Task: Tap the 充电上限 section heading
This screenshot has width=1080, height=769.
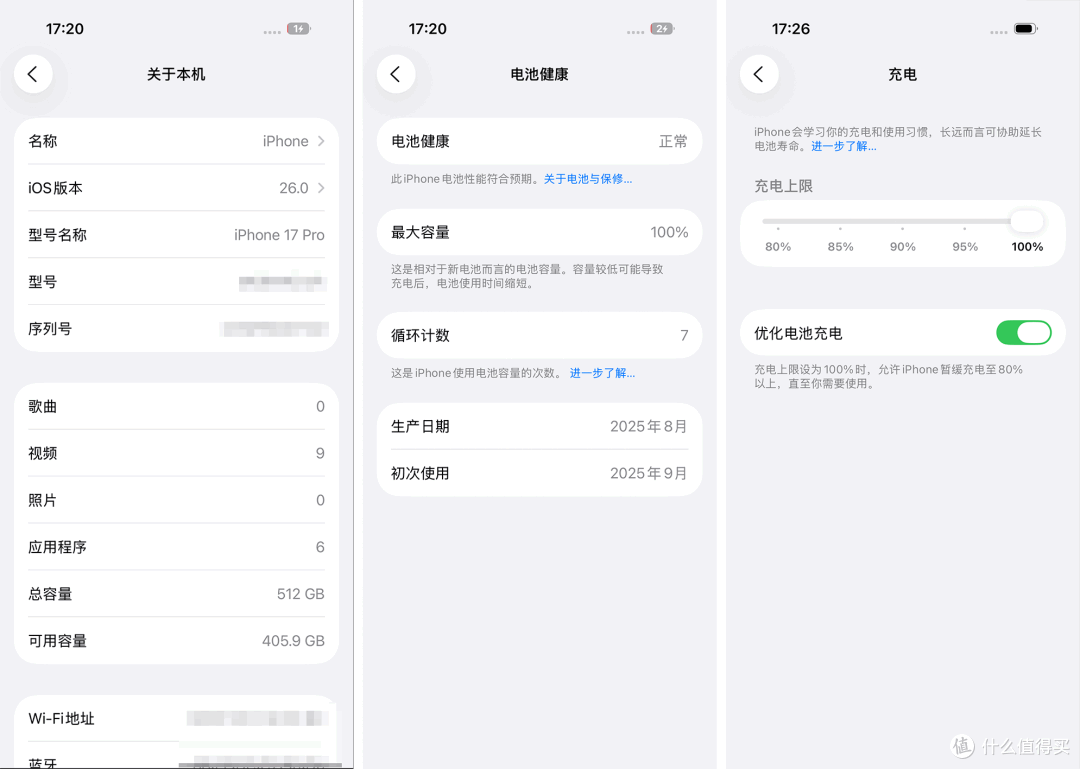Action: (783, 186)
